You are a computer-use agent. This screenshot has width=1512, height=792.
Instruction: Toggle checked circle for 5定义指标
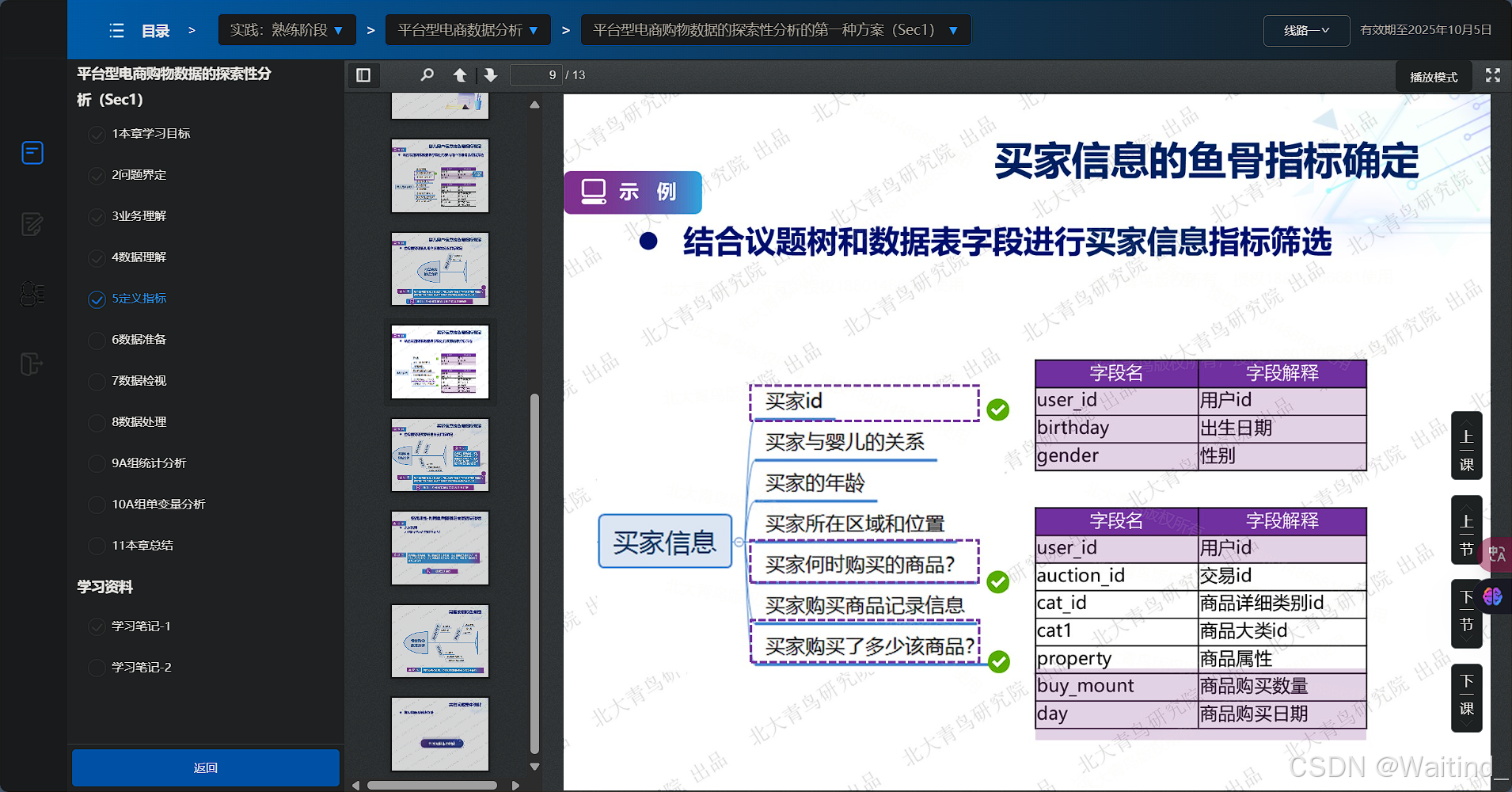(97, 299)
